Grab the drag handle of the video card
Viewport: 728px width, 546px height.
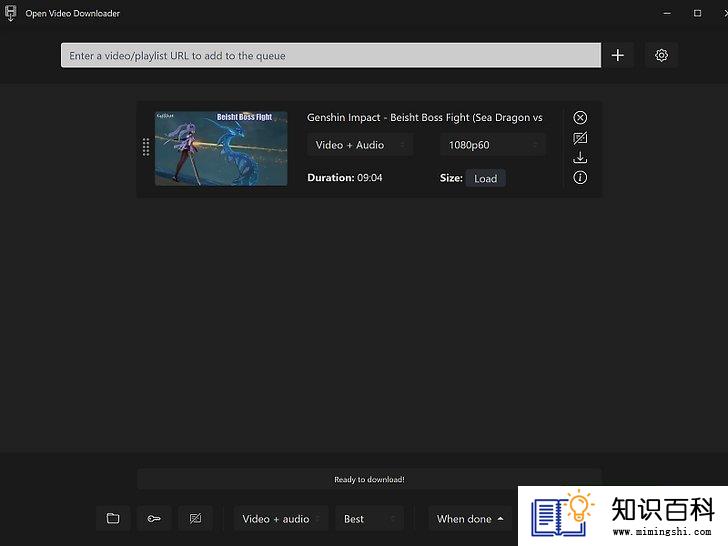point(146,147)
